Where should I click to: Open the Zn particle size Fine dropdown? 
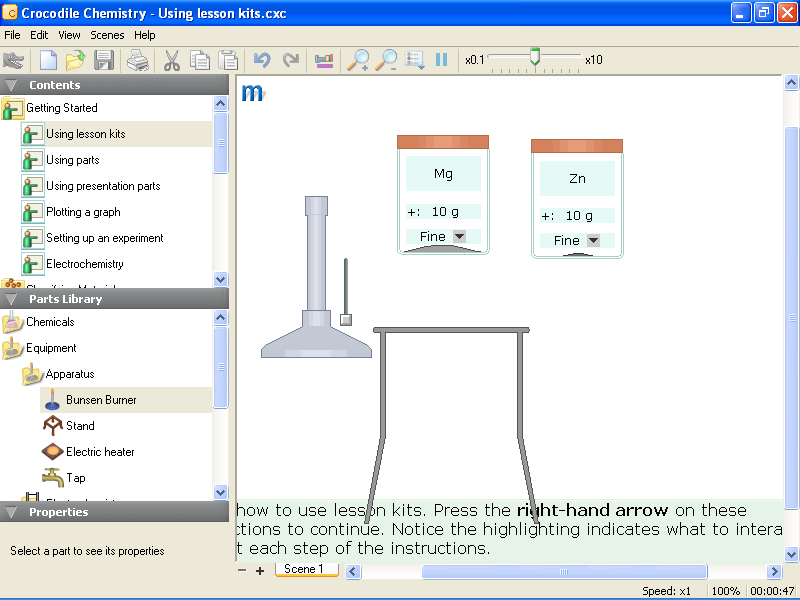(593, 240)
